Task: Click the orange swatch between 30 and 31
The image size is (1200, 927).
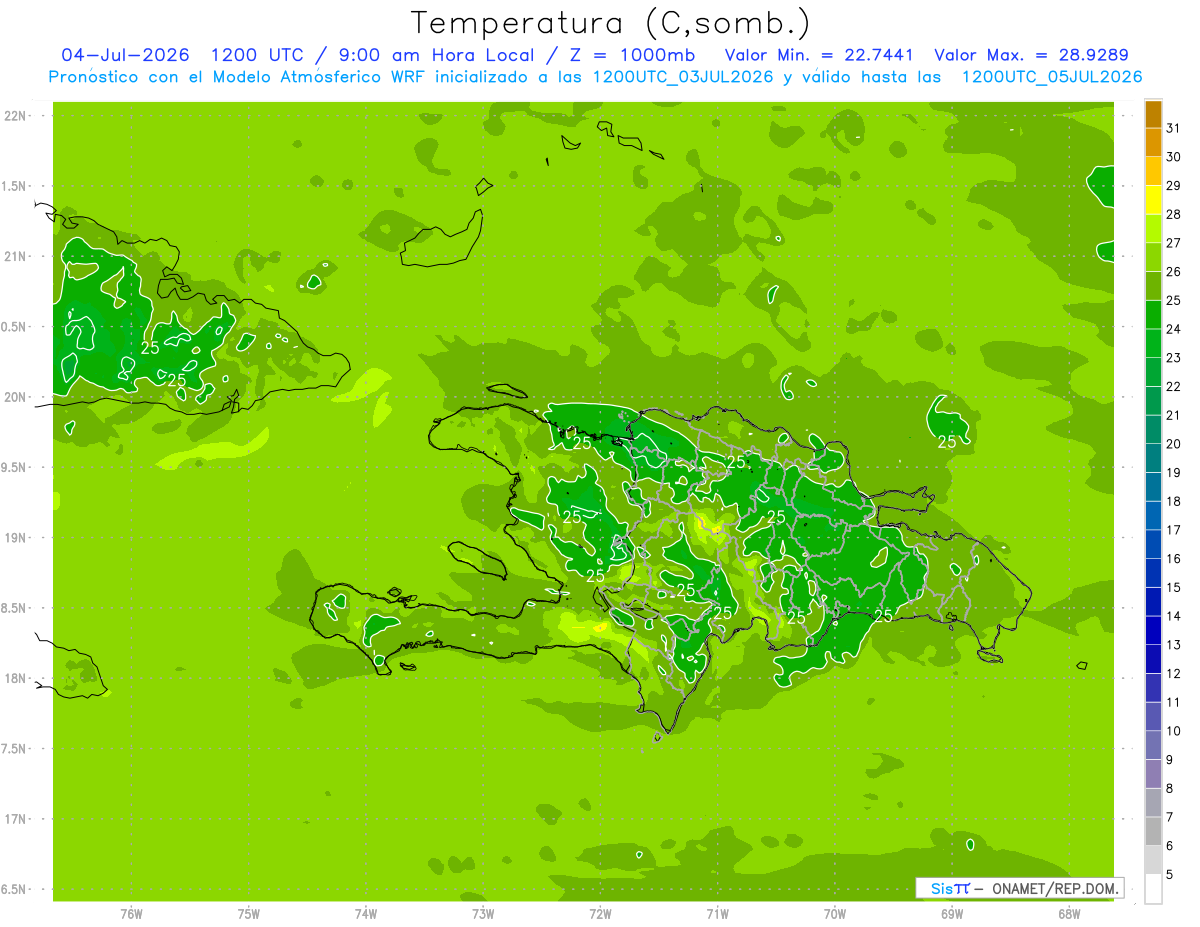Action: (x=1154, y=143)
